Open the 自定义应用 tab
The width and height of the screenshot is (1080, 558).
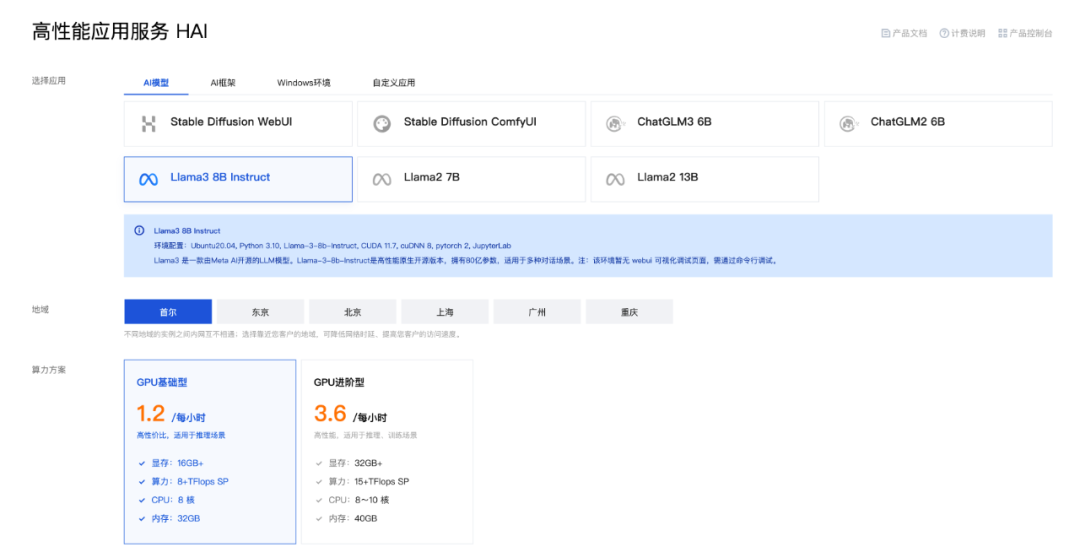click(x=394, y=83)
